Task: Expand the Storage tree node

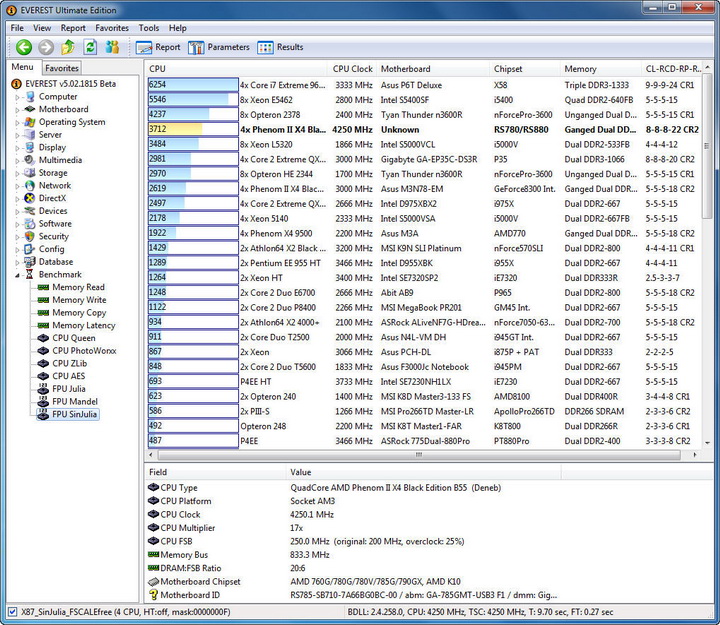Action: tap(17, 174)
